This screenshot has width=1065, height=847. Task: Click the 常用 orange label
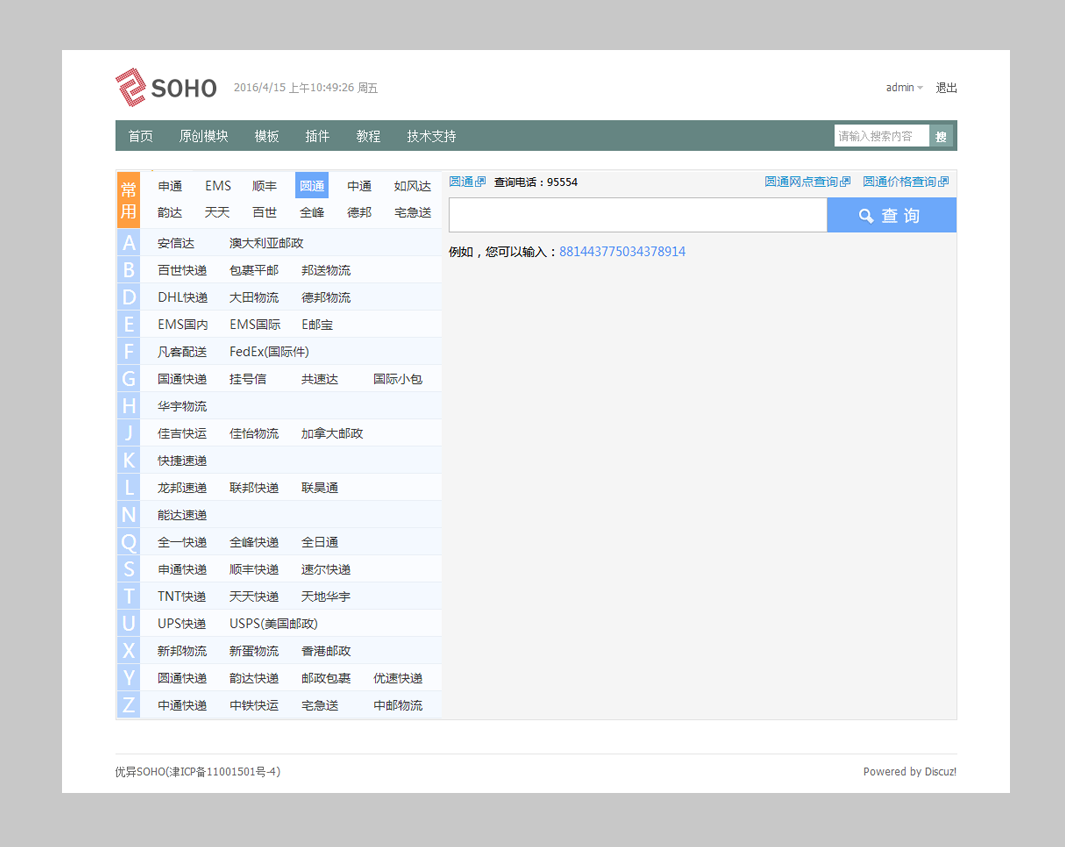coord(128,200)
